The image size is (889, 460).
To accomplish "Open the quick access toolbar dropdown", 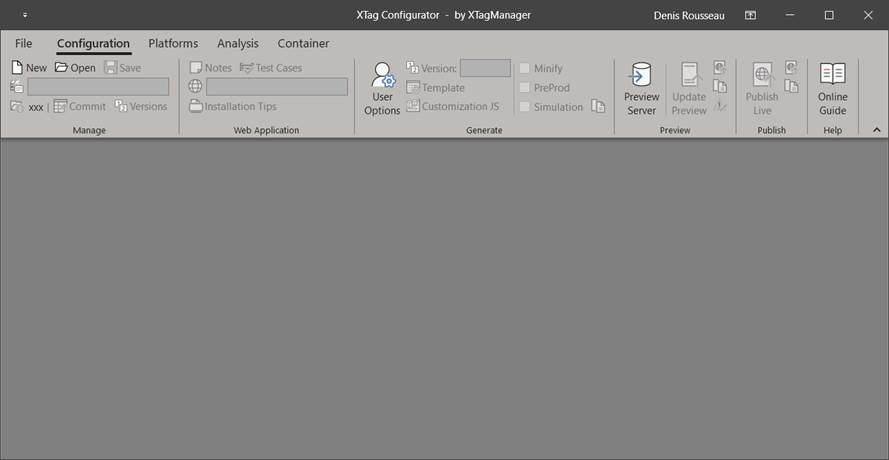I will coord(25,15).
